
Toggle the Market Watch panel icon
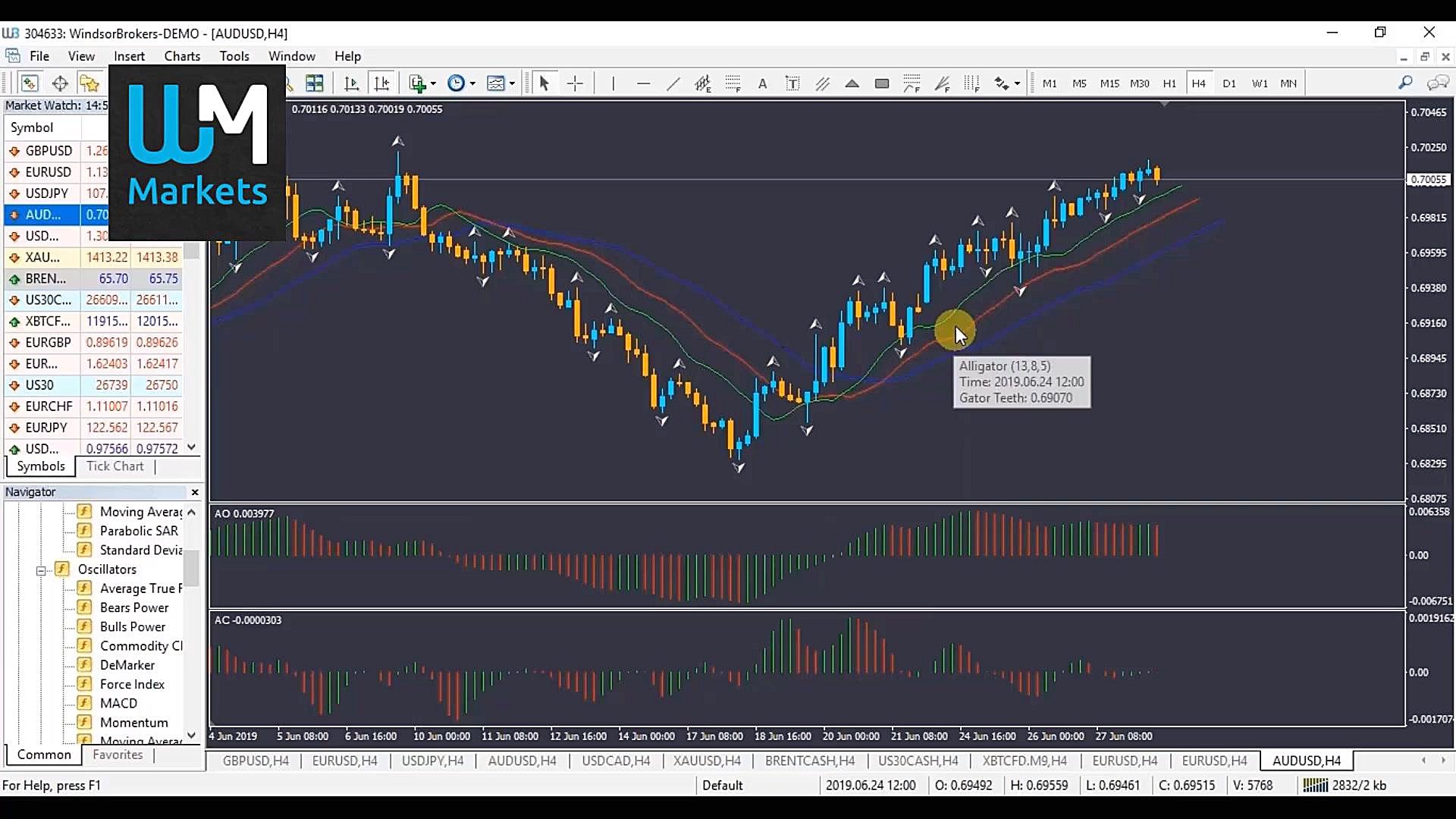point(30,83)
